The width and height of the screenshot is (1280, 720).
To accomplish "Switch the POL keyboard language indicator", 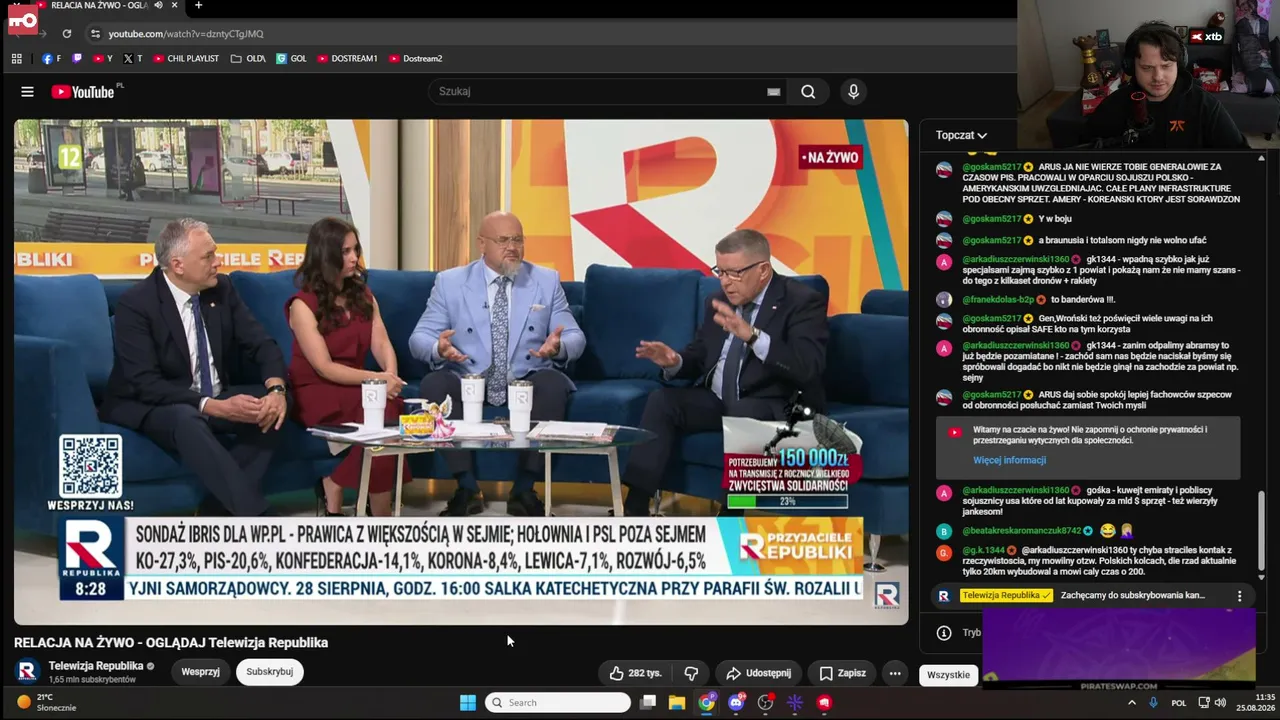I will click(1178, 703).
